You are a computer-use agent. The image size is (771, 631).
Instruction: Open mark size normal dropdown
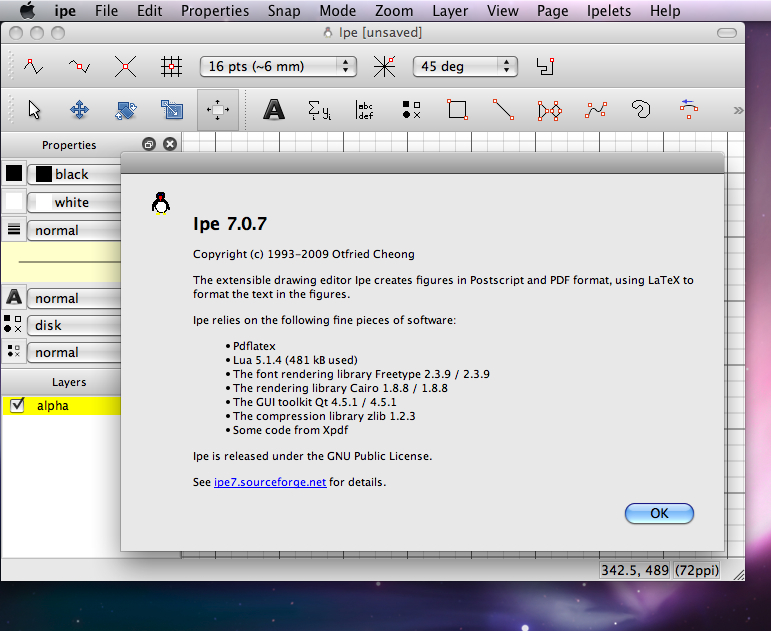tap(74, 352)
